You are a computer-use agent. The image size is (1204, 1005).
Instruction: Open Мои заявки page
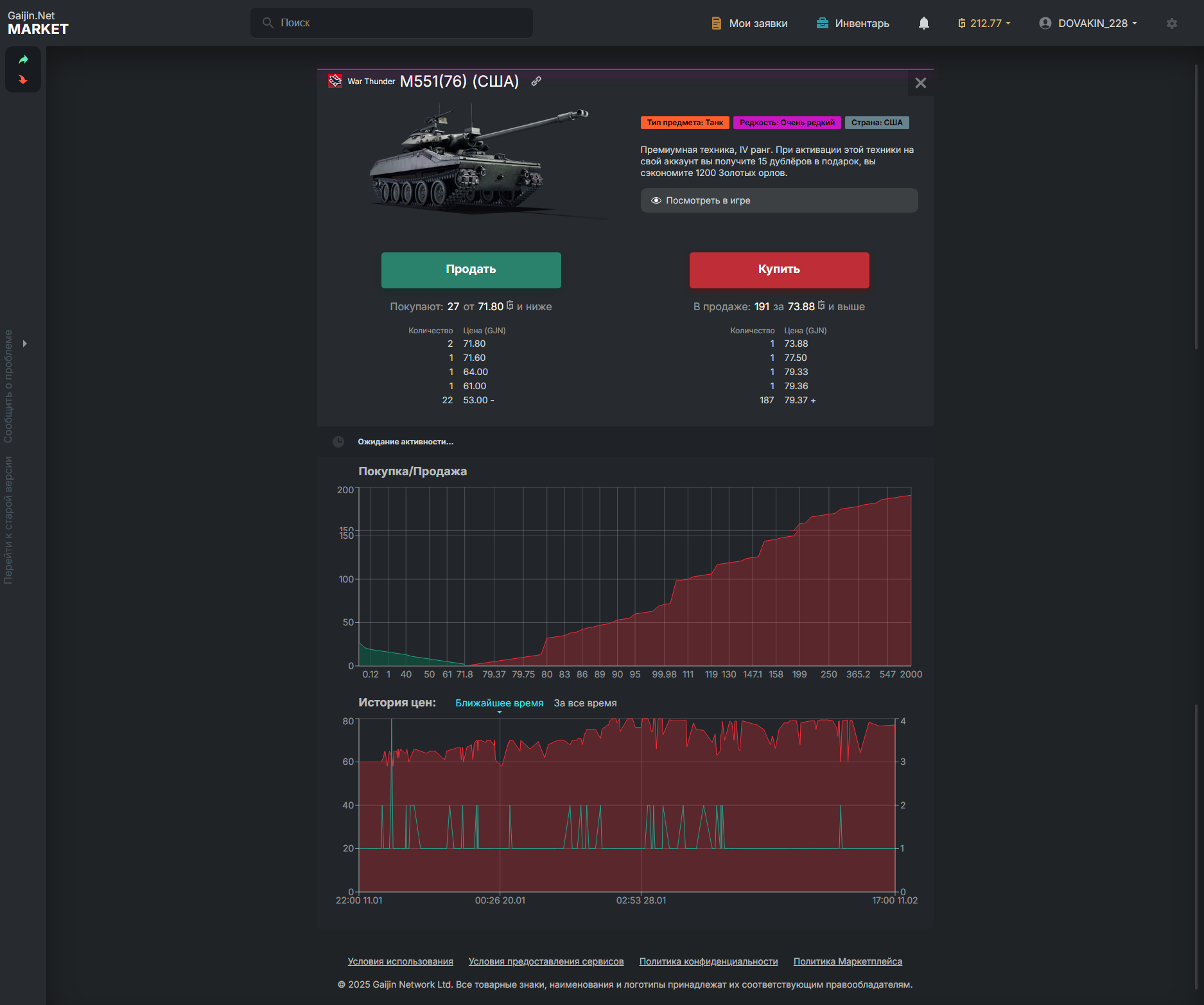[x=749, y=23]
